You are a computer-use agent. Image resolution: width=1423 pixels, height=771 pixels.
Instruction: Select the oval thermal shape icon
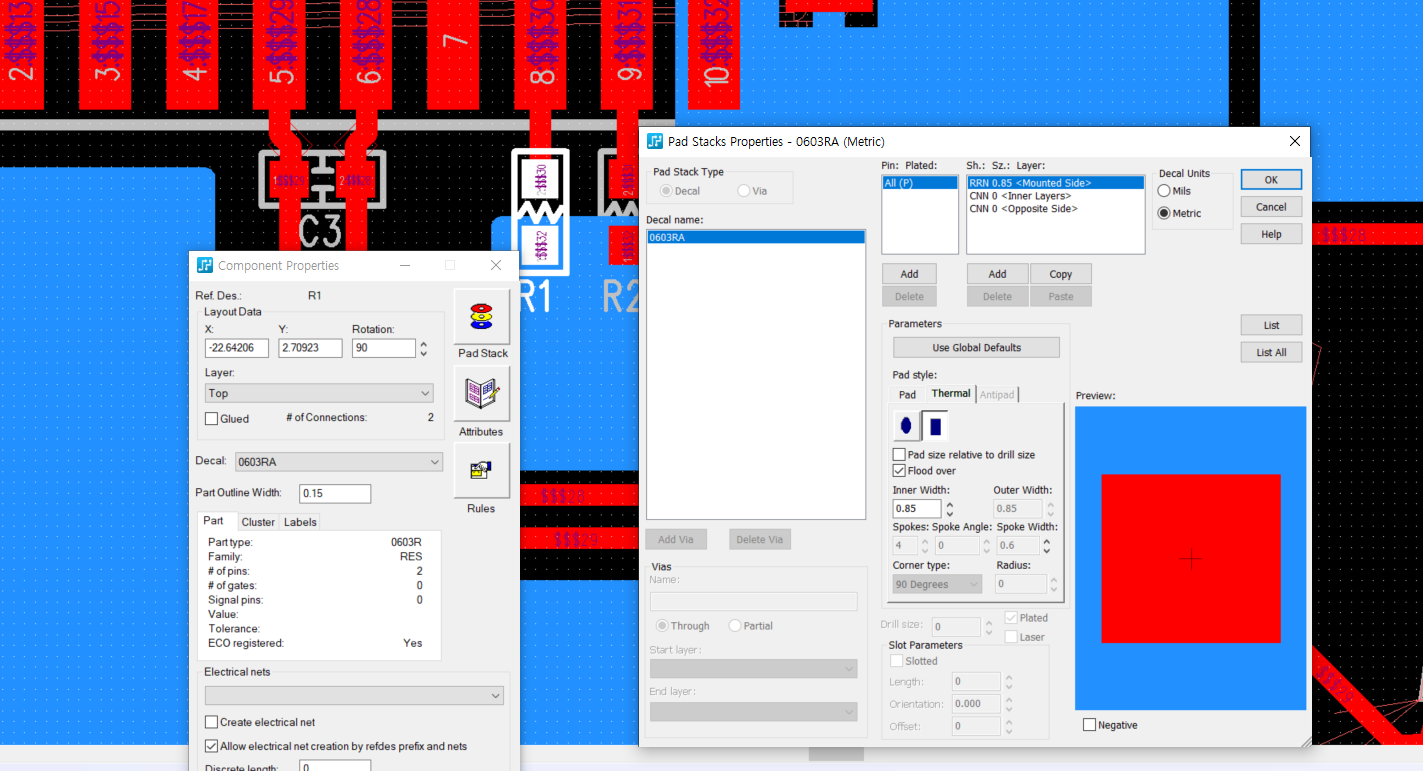[x=906, y=426]
